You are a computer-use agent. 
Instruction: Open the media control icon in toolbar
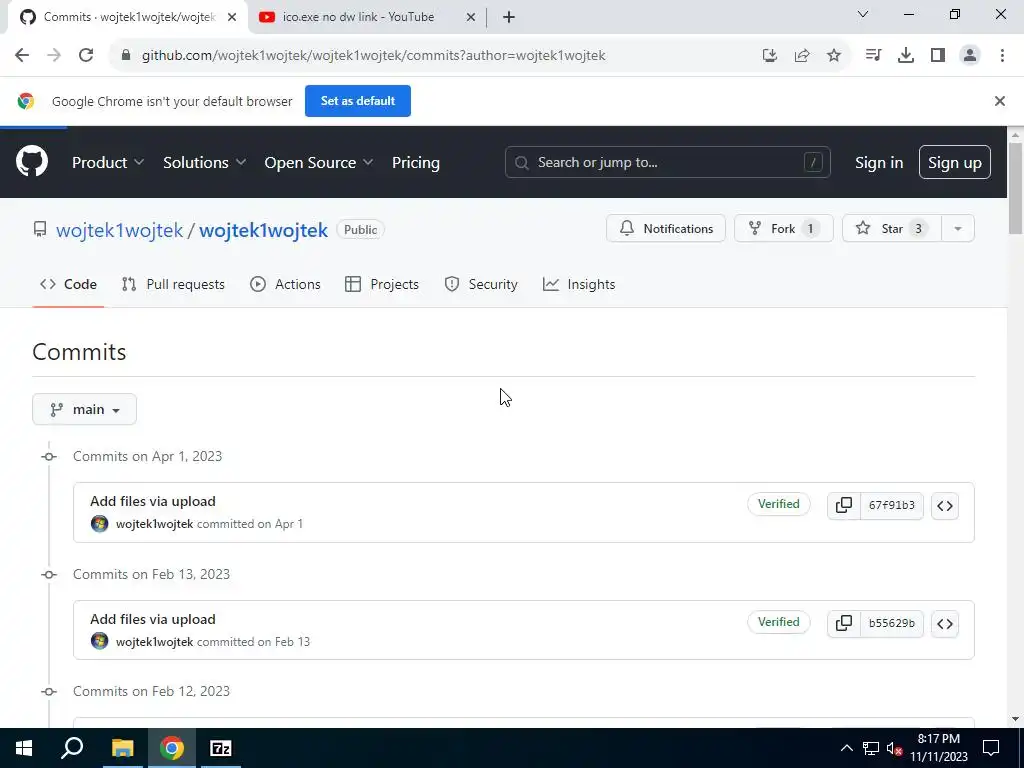tap(873, 56)
